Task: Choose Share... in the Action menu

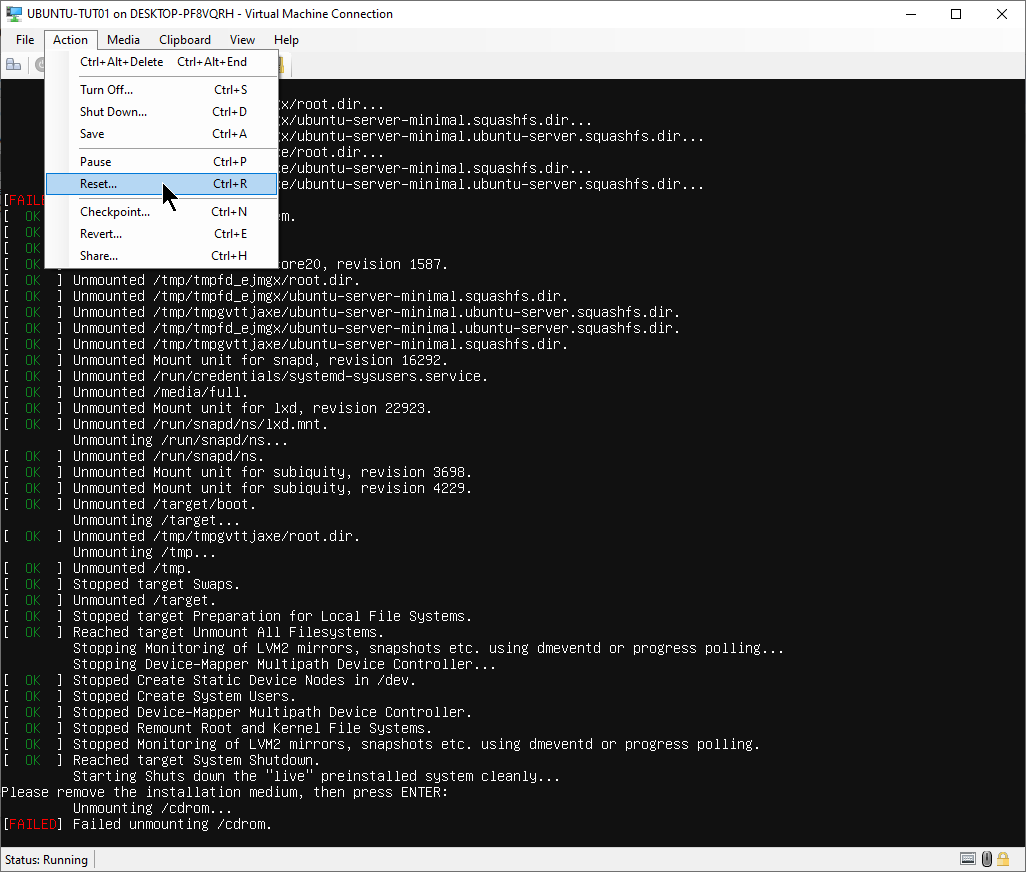Action: coord(162,256)
